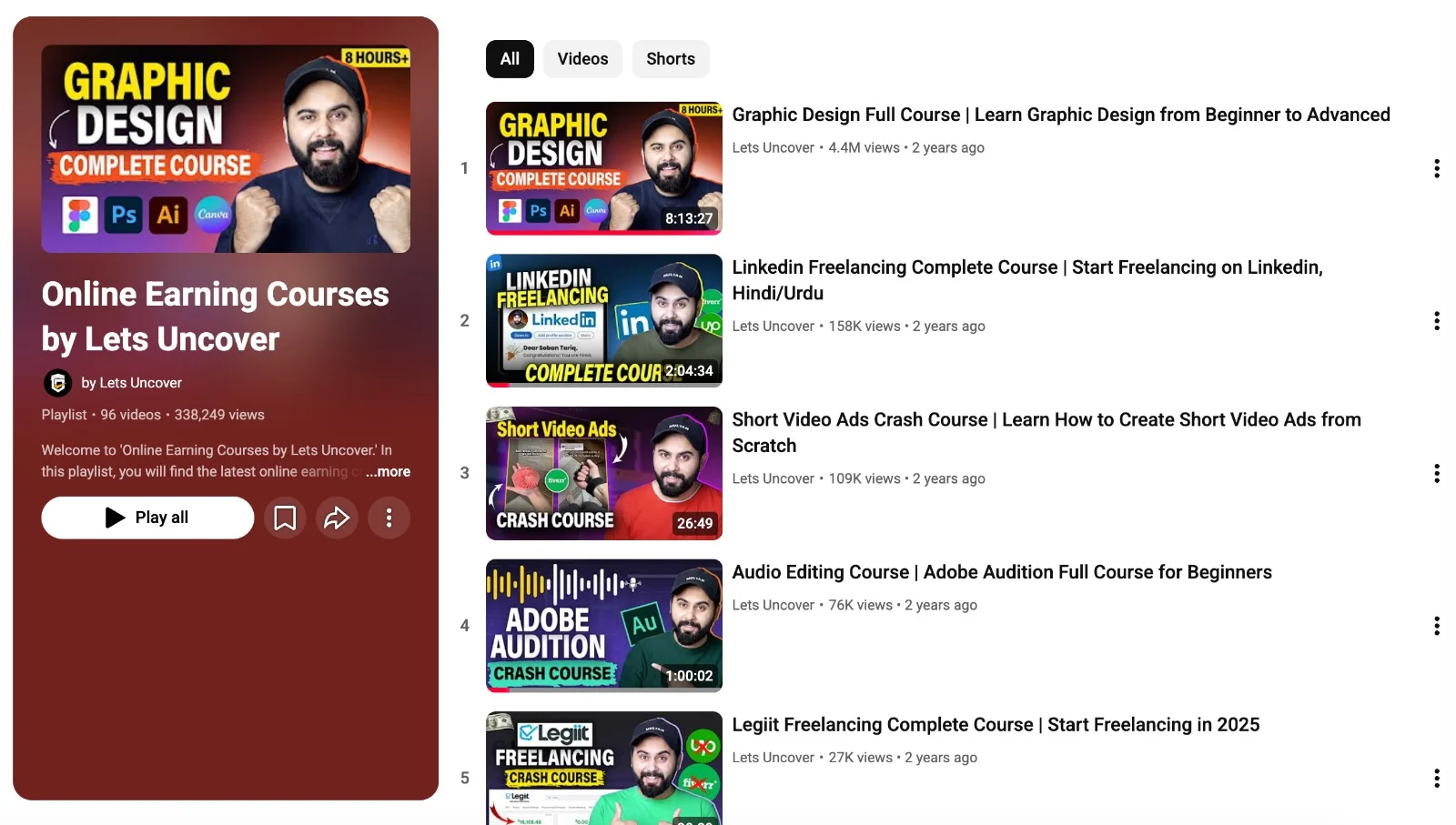Click the '158K views' text
1456x825 pixels.
pos(864,326)
